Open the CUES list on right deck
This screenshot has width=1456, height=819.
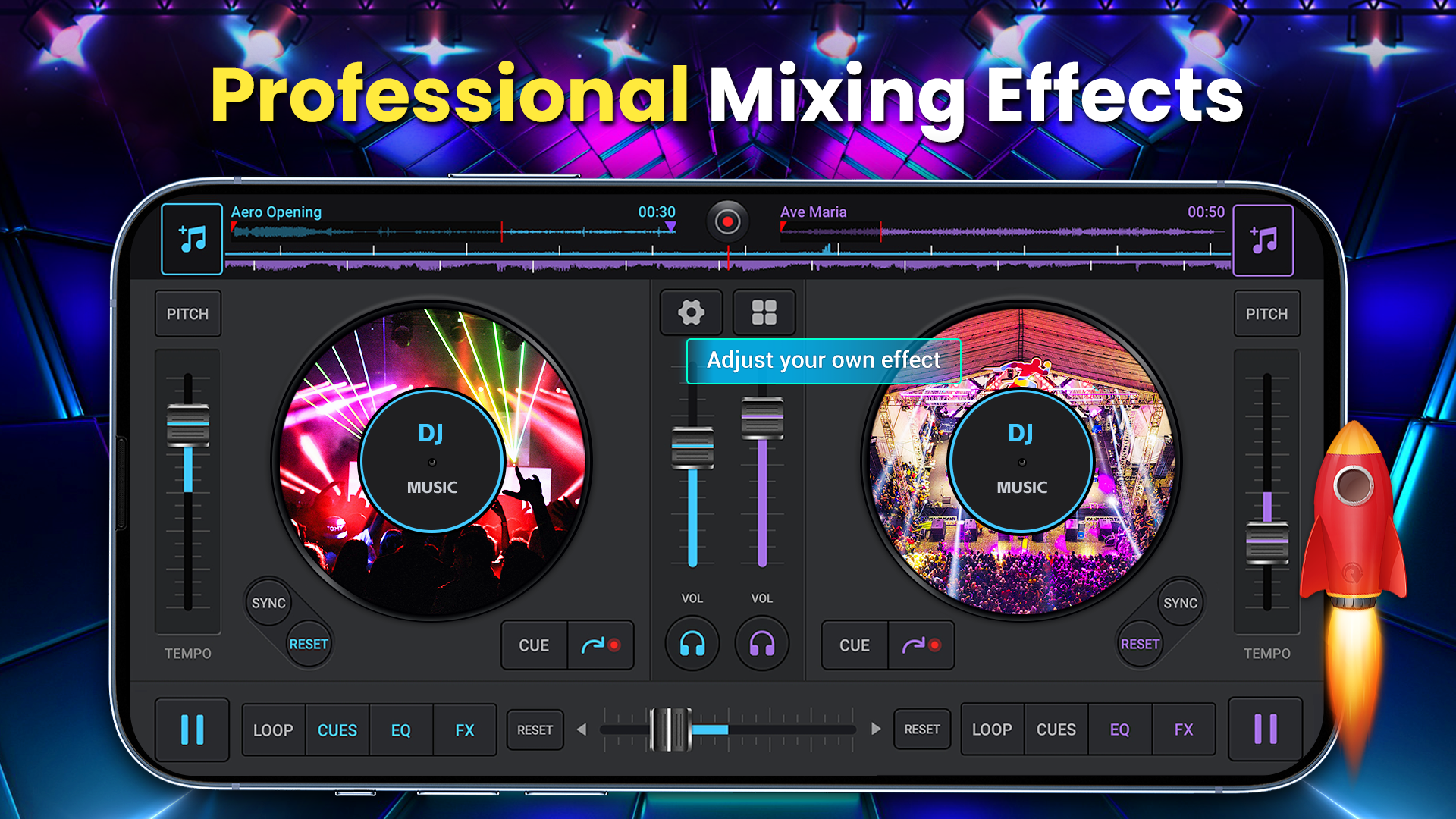[x=1056, y=730]
